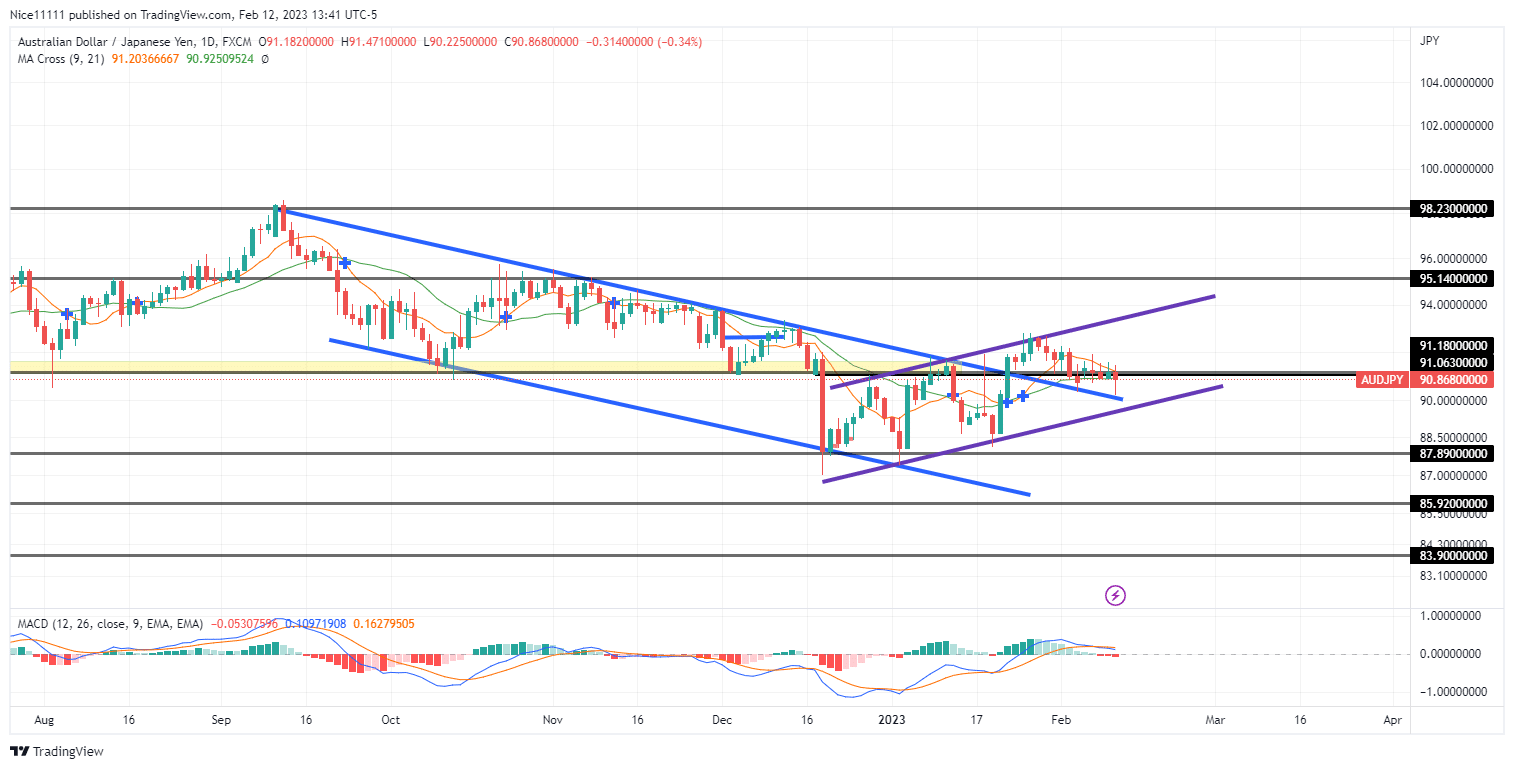
Task: Select the 95.14000000 price level label
Action: click(1454, 278)
